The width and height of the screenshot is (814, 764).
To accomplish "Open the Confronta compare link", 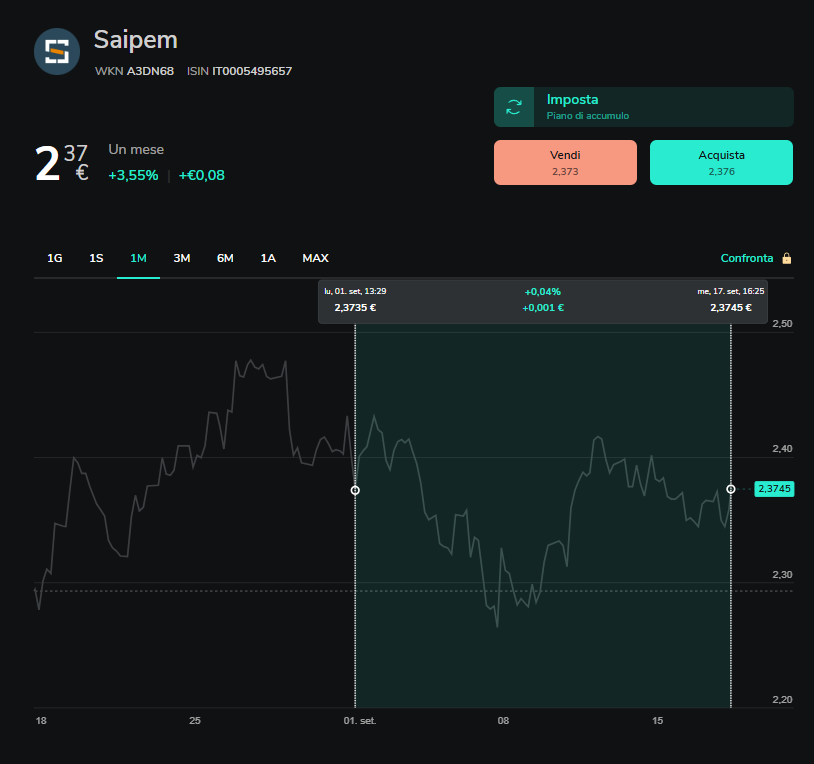I will pos(747,258).
